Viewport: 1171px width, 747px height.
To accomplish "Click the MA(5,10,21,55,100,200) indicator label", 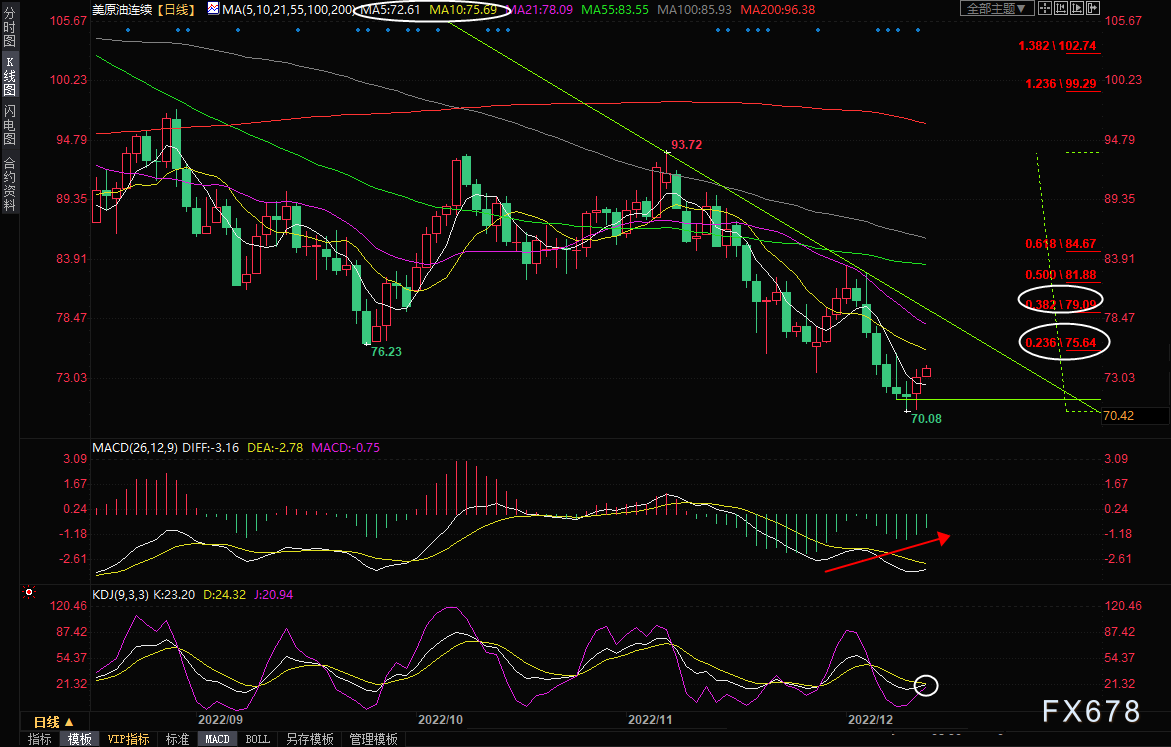I will [290, 10].
